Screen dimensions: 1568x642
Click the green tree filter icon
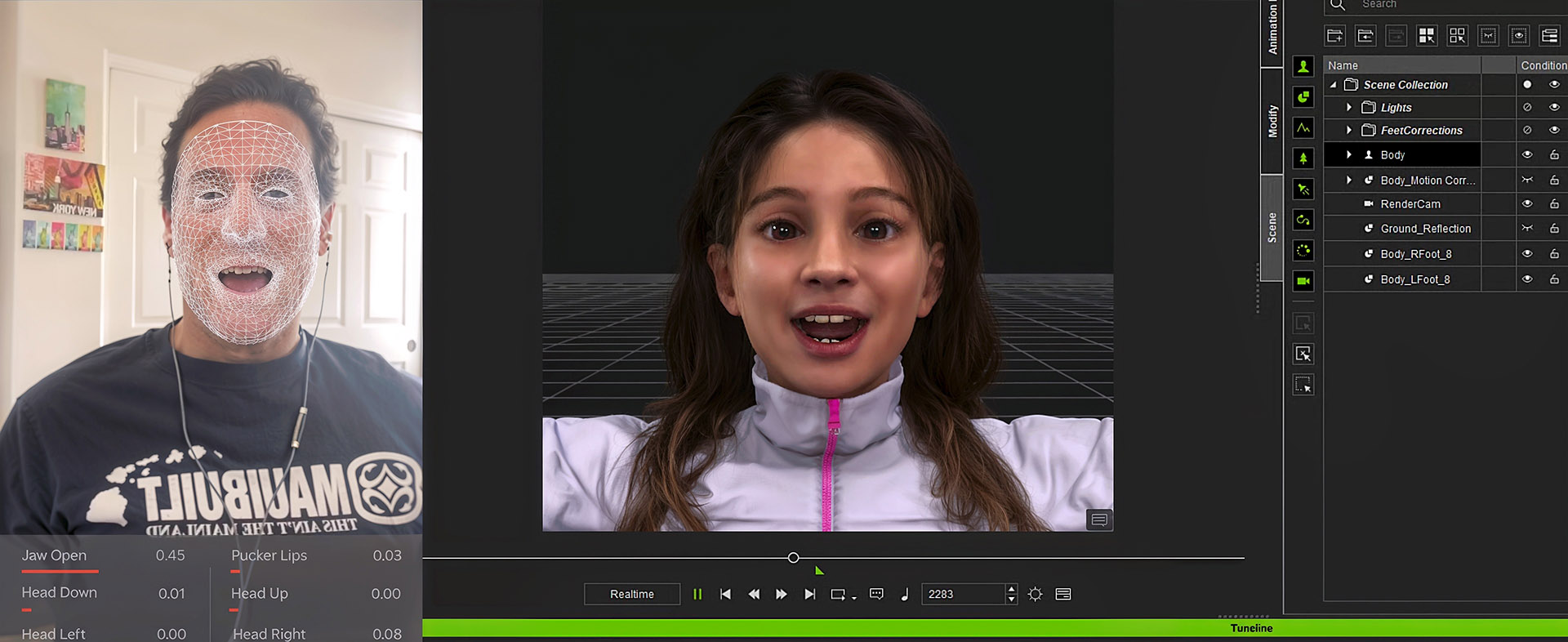point(1303,158)
